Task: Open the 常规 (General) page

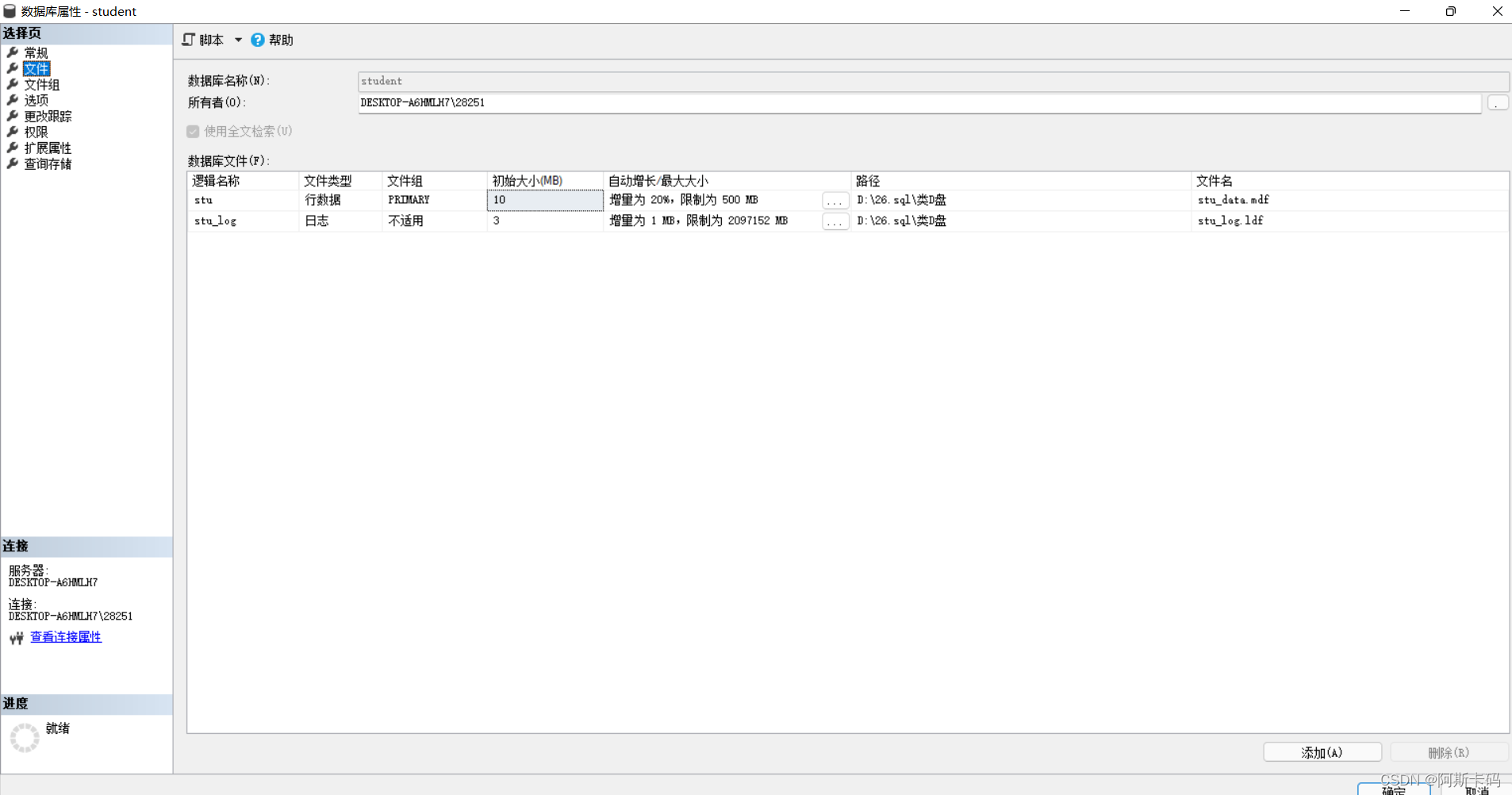Action: coord(36,52)
